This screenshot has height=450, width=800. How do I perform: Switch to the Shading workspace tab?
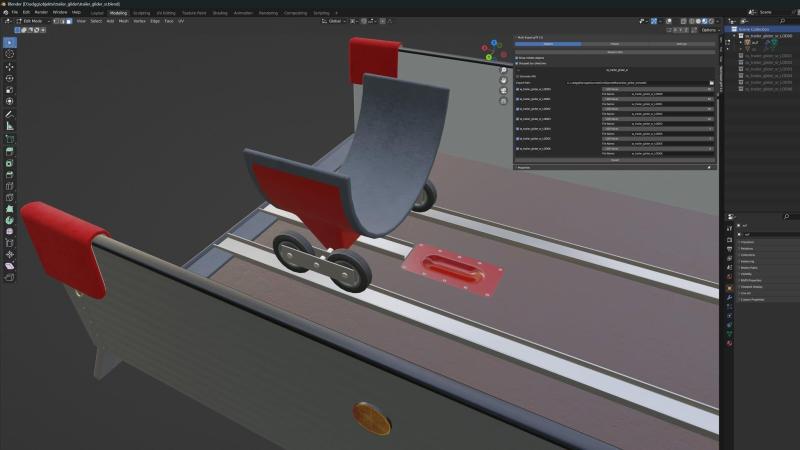tap(220, 13)
